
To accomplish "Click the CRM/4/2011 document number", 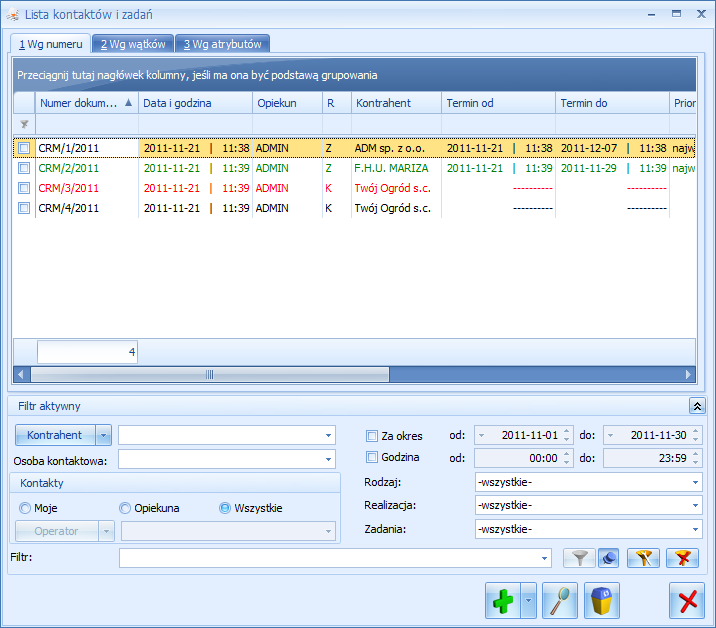I will coord(68,208).
